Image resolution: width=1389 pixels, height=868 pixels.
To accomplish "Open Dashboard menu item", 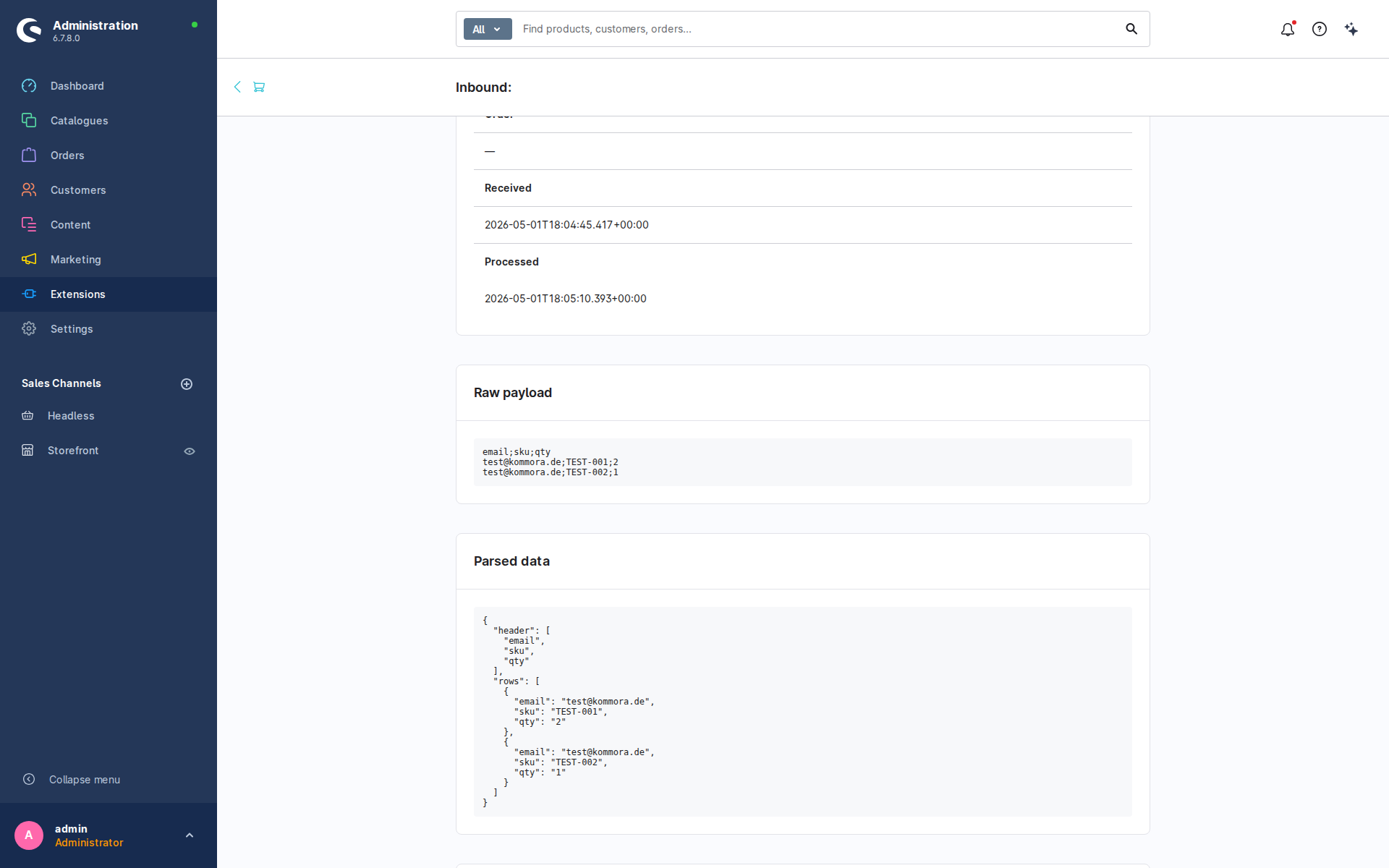I will click(x=109, y=86).
